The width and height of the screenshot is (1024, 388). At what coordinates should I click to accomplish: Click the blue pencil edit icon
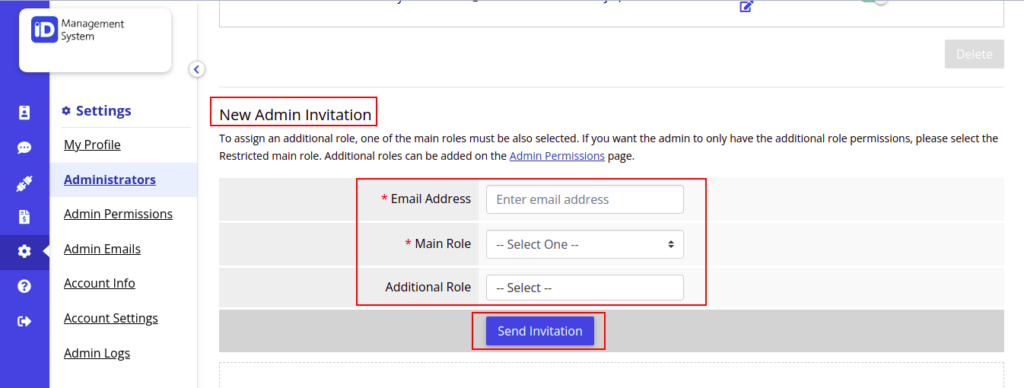[x=746, y=7]
